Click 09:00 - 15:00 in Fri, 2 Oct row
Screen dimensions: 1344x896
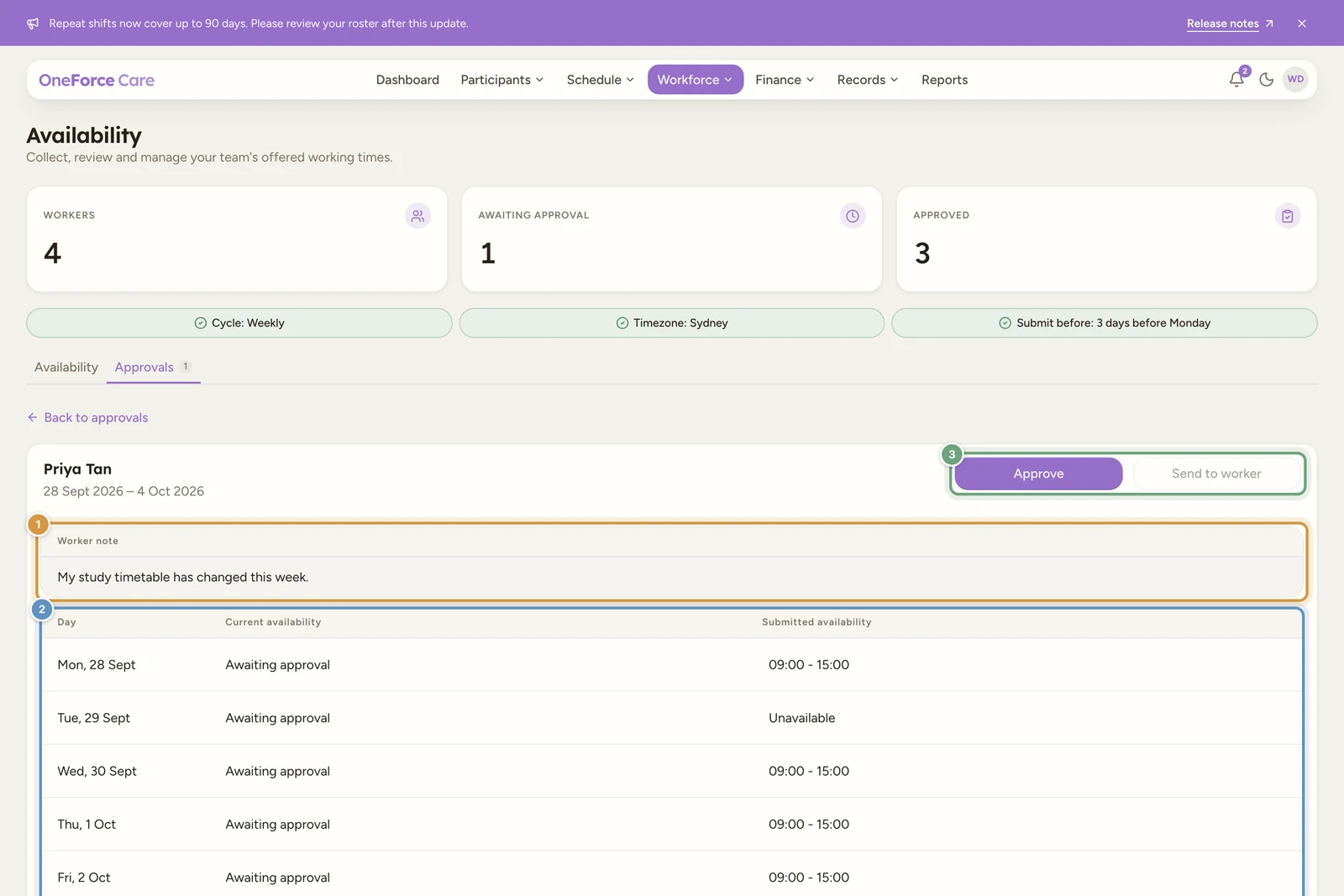pyautogui.click(x=809, y=878)
